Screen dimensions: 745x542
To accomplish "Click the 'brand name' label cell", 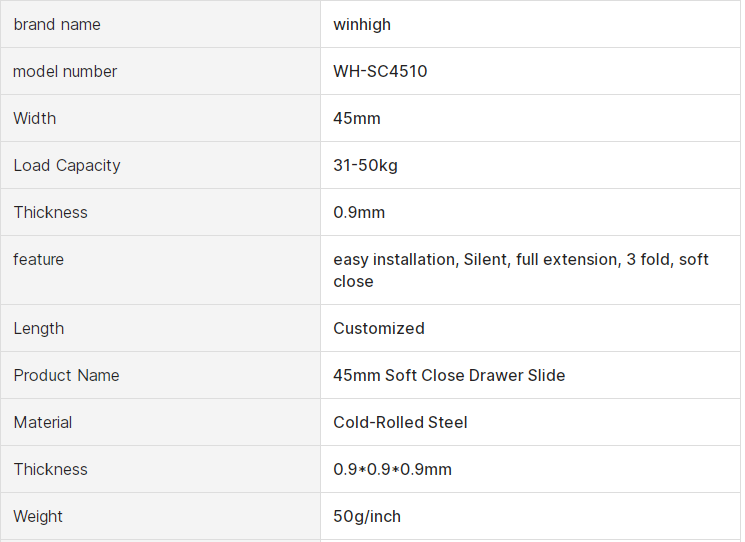I will tap(57, 24).
